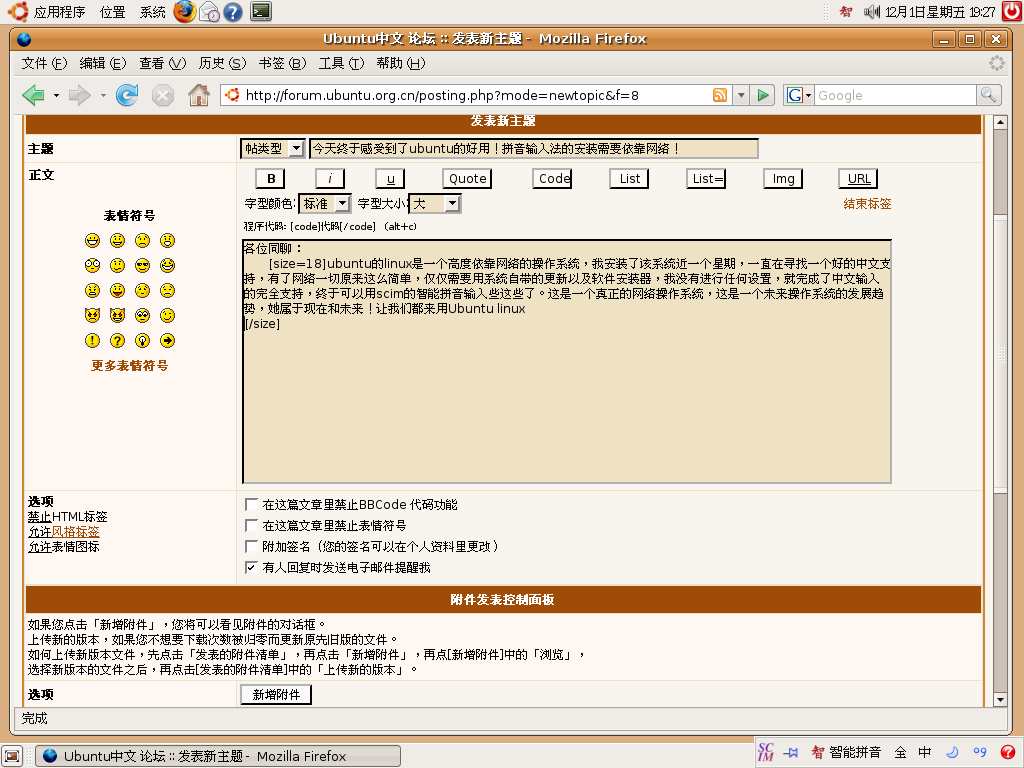Open the 更多表情符号 more emoticons link
Screen dimensions: 1024x768
click(129, 365)
